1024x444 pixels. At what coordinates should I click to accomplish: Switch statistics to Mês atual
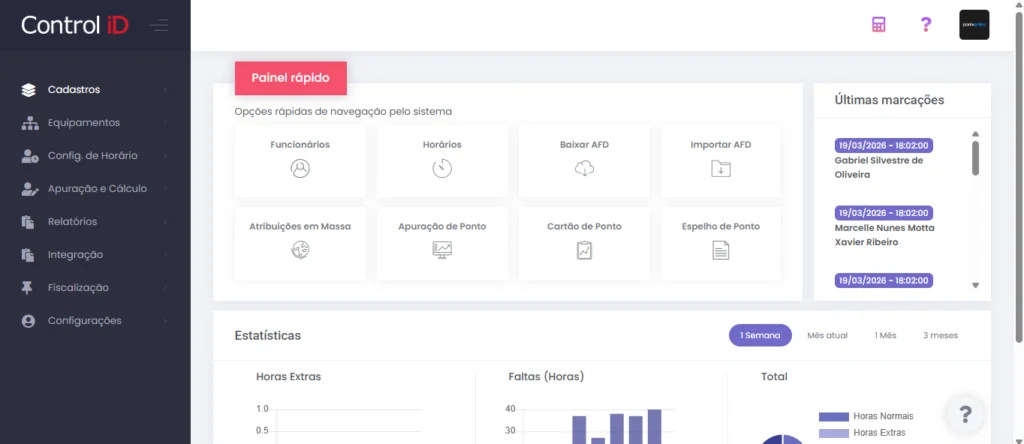827,335
